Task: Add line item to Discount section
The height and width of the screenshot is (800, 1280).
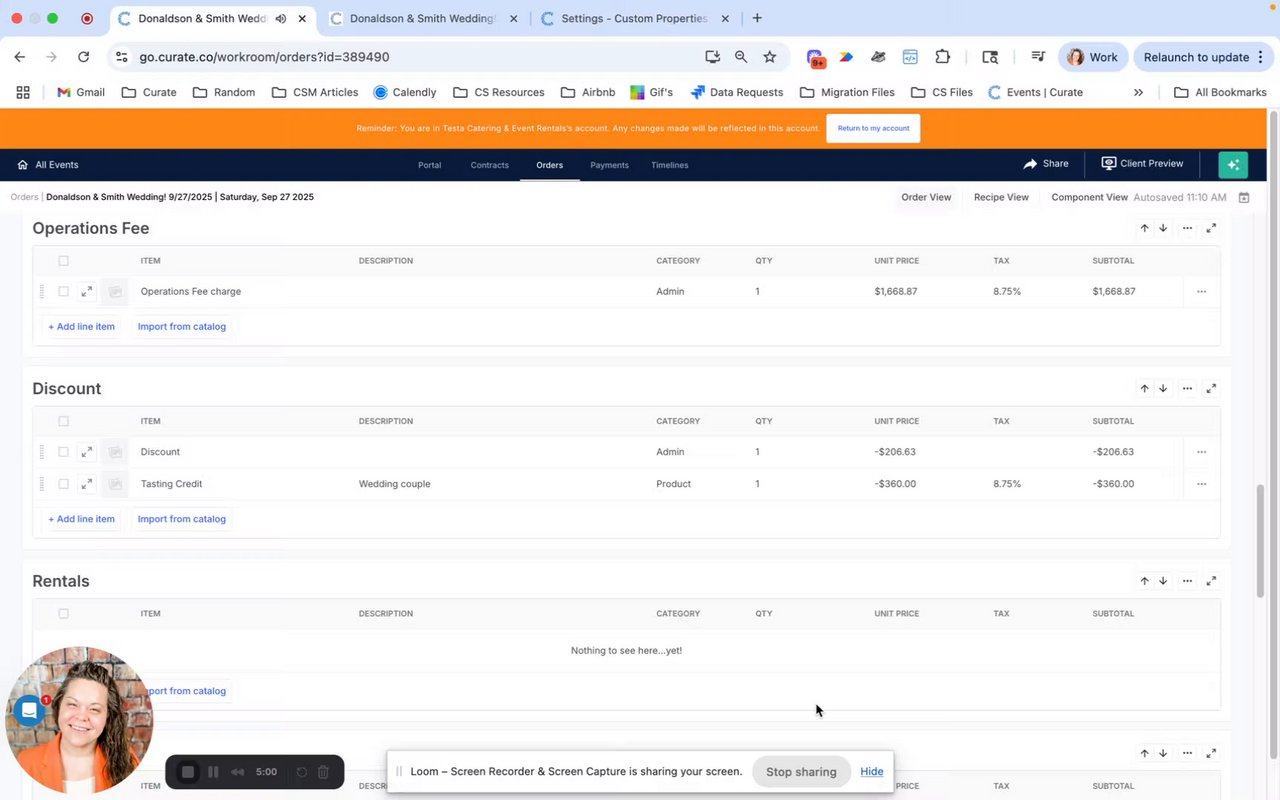Action: pos(81,519)
